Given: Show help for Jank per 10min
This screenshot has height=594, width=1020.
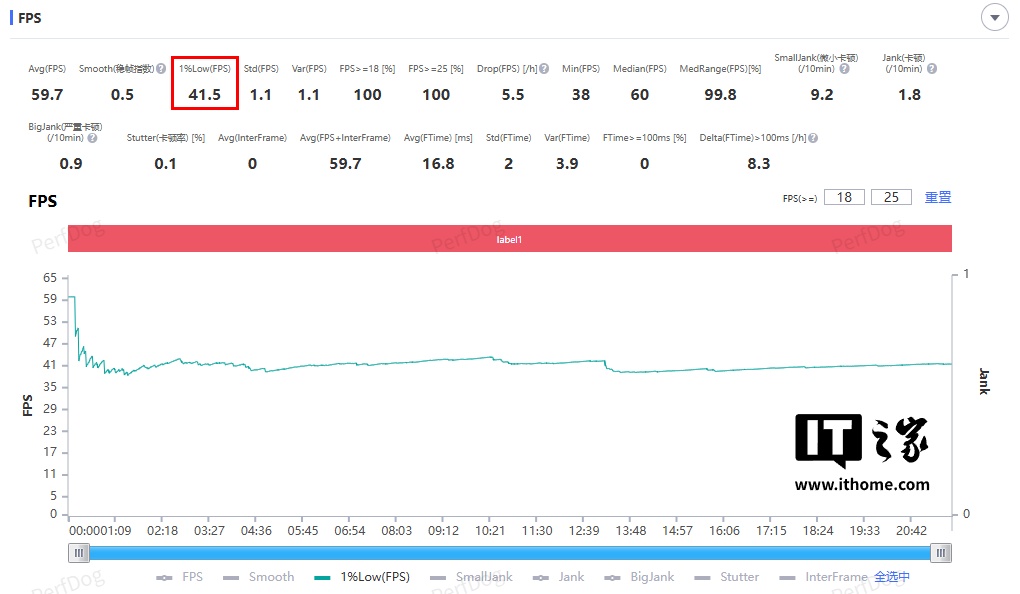Looking at the screenshot, I should click(x=932, y=69).
